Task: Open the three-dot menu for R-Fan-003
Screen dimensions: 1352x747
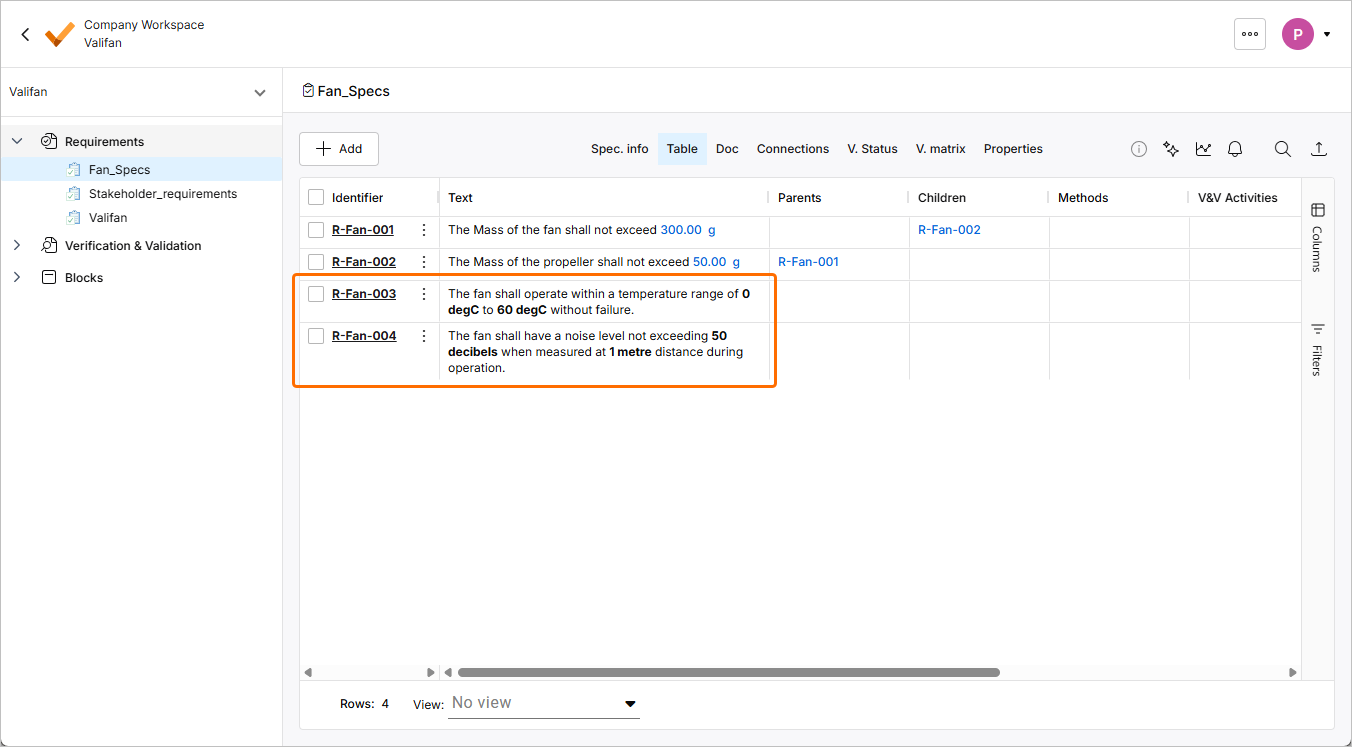Action: (424, 294)
